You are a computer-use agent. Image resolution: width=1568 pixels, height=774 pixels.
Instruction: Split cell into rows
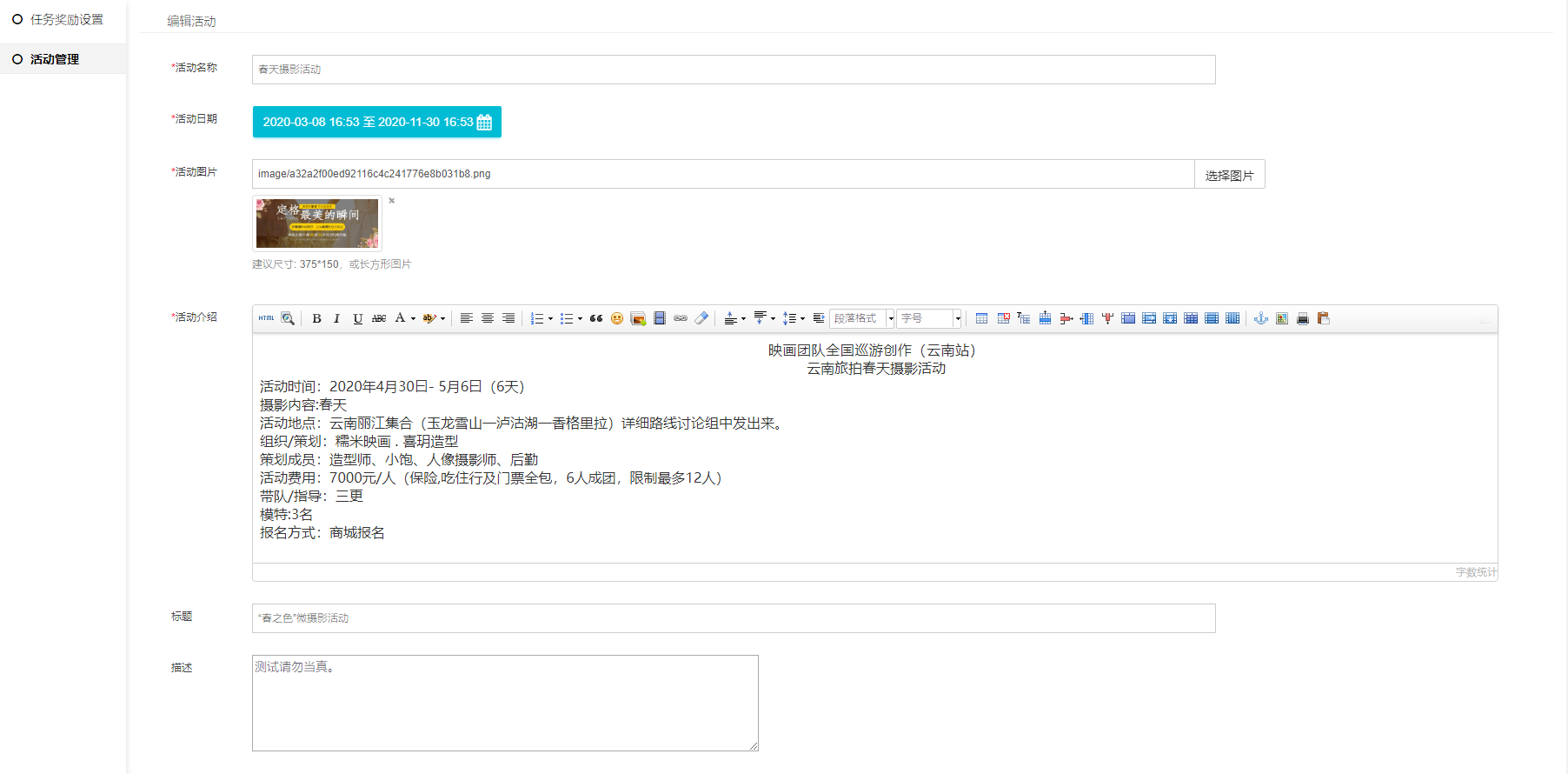1212,318
